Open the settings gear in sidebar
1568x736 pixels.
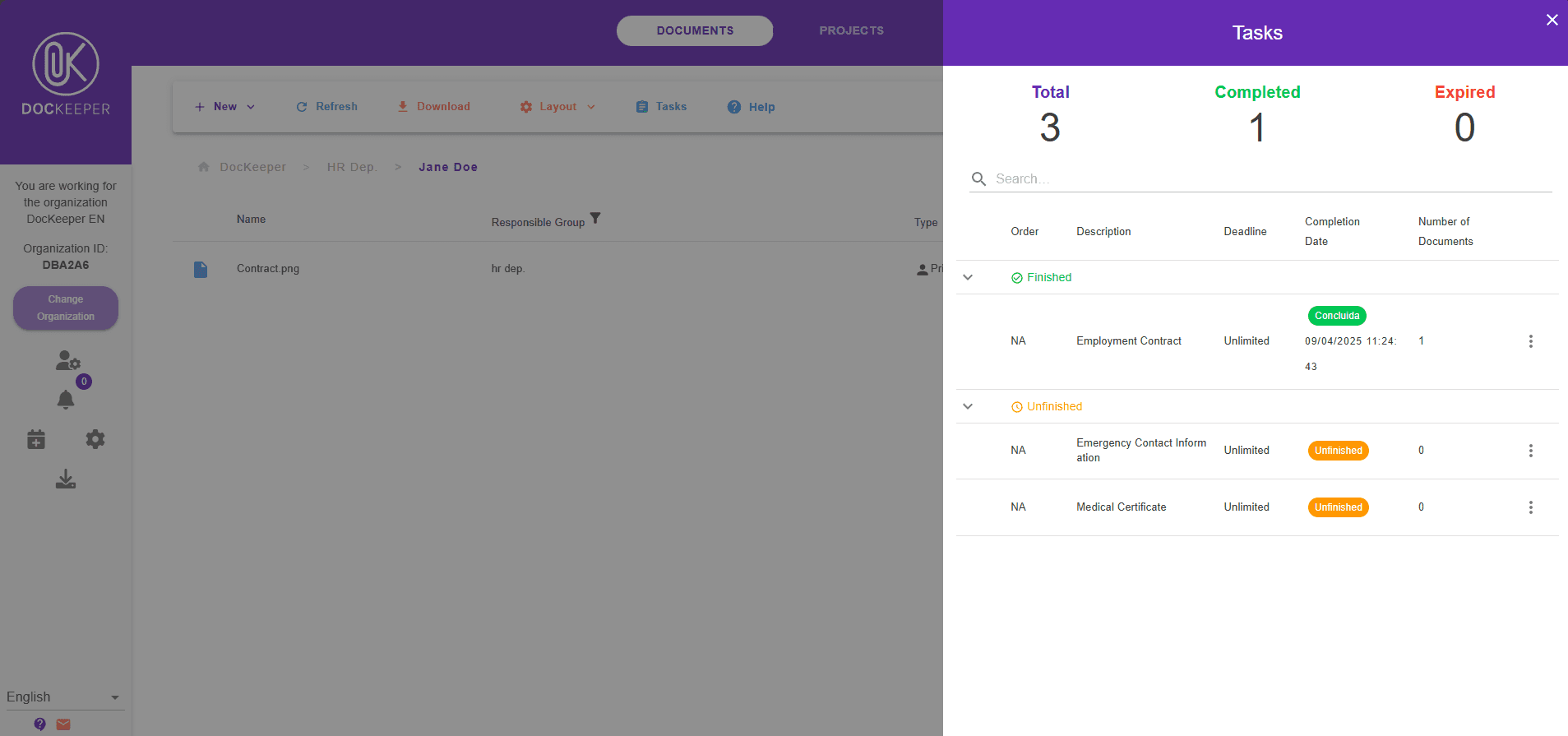tap(95, 439)
